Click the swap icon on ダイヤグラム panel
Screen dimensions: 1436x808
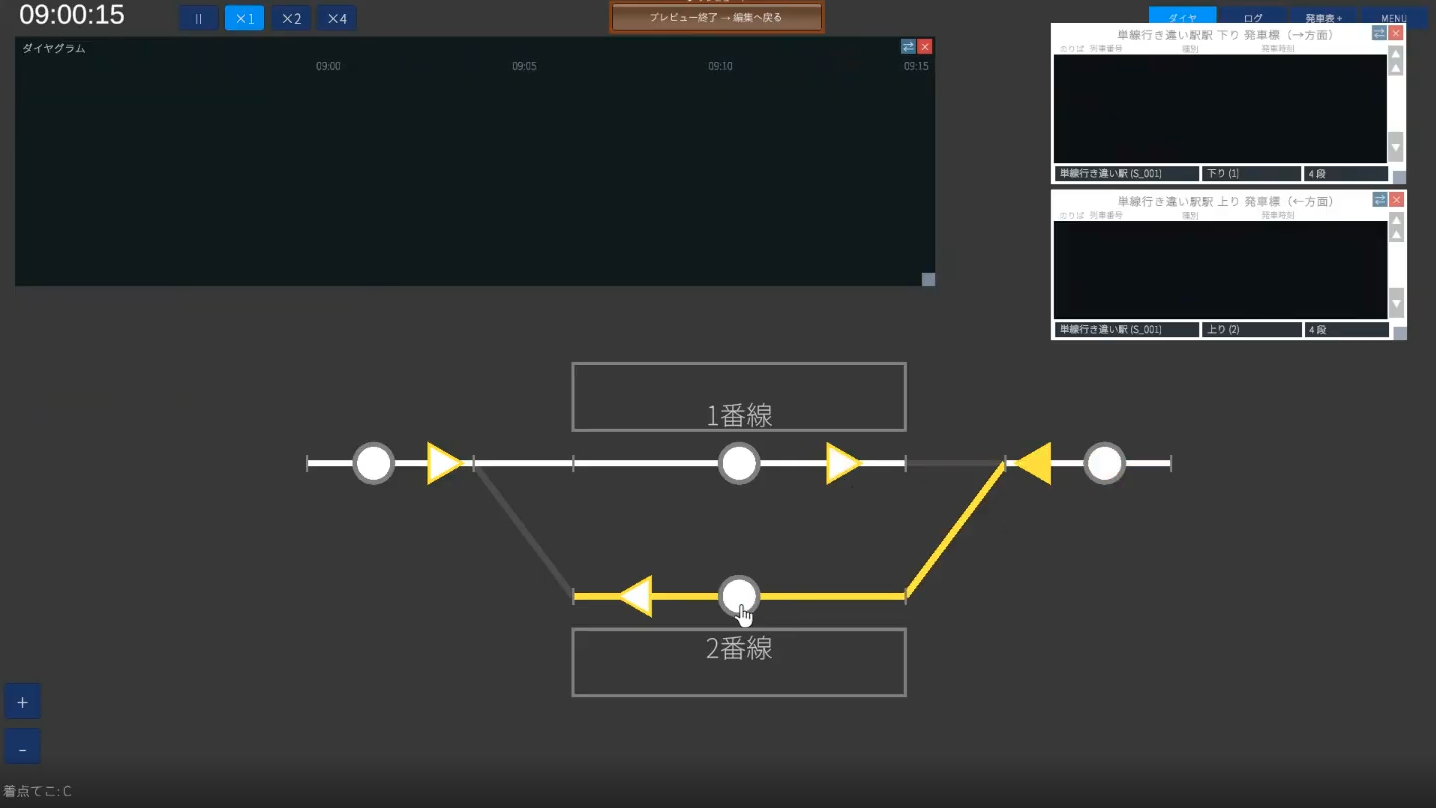(x=908, y=47)
